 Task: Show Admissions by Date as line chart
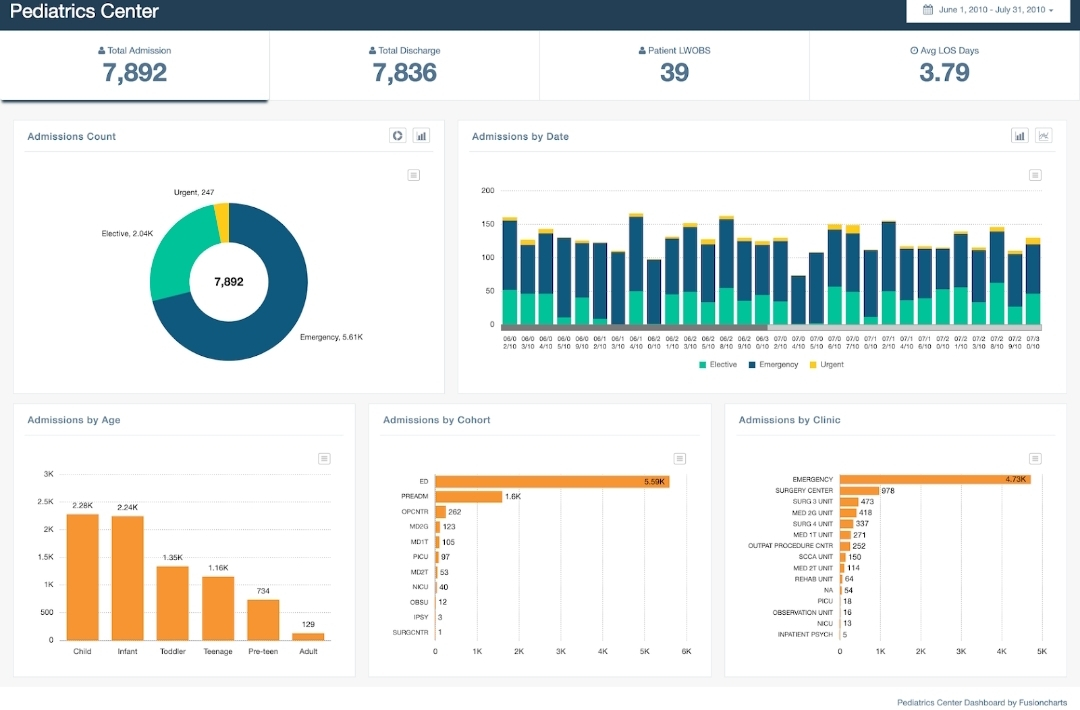(1044, 136)
